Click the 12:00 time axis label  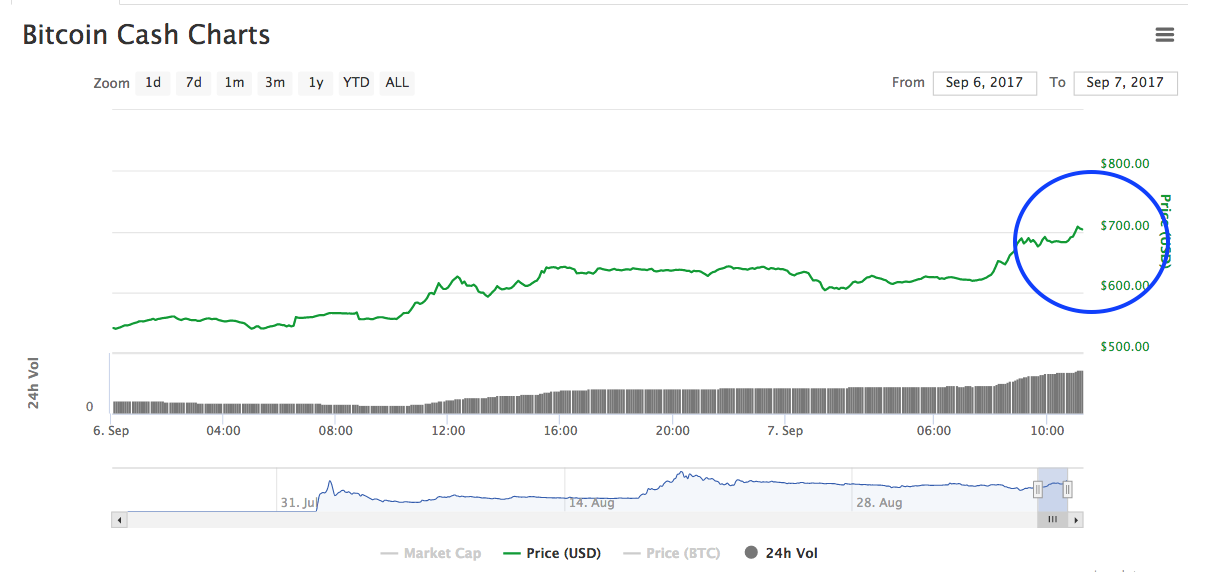tap(448, 431)
